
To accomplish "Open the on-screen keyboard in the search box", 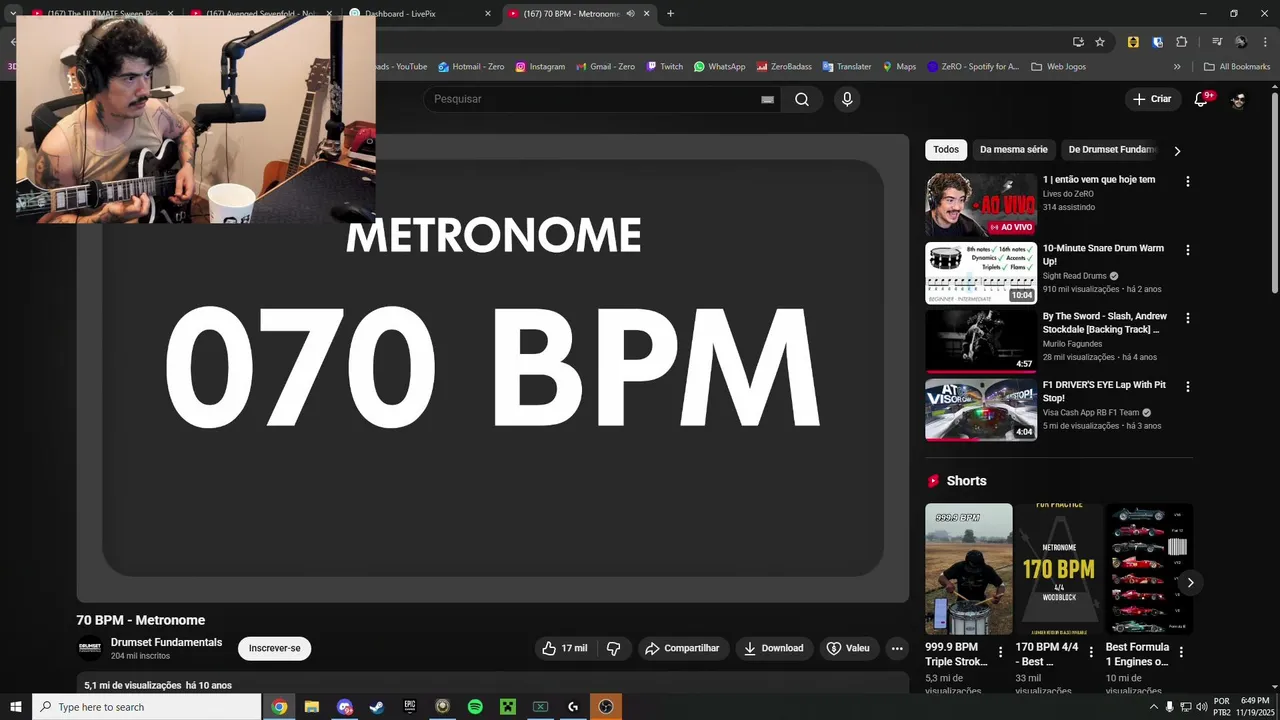I will (767, 99).
